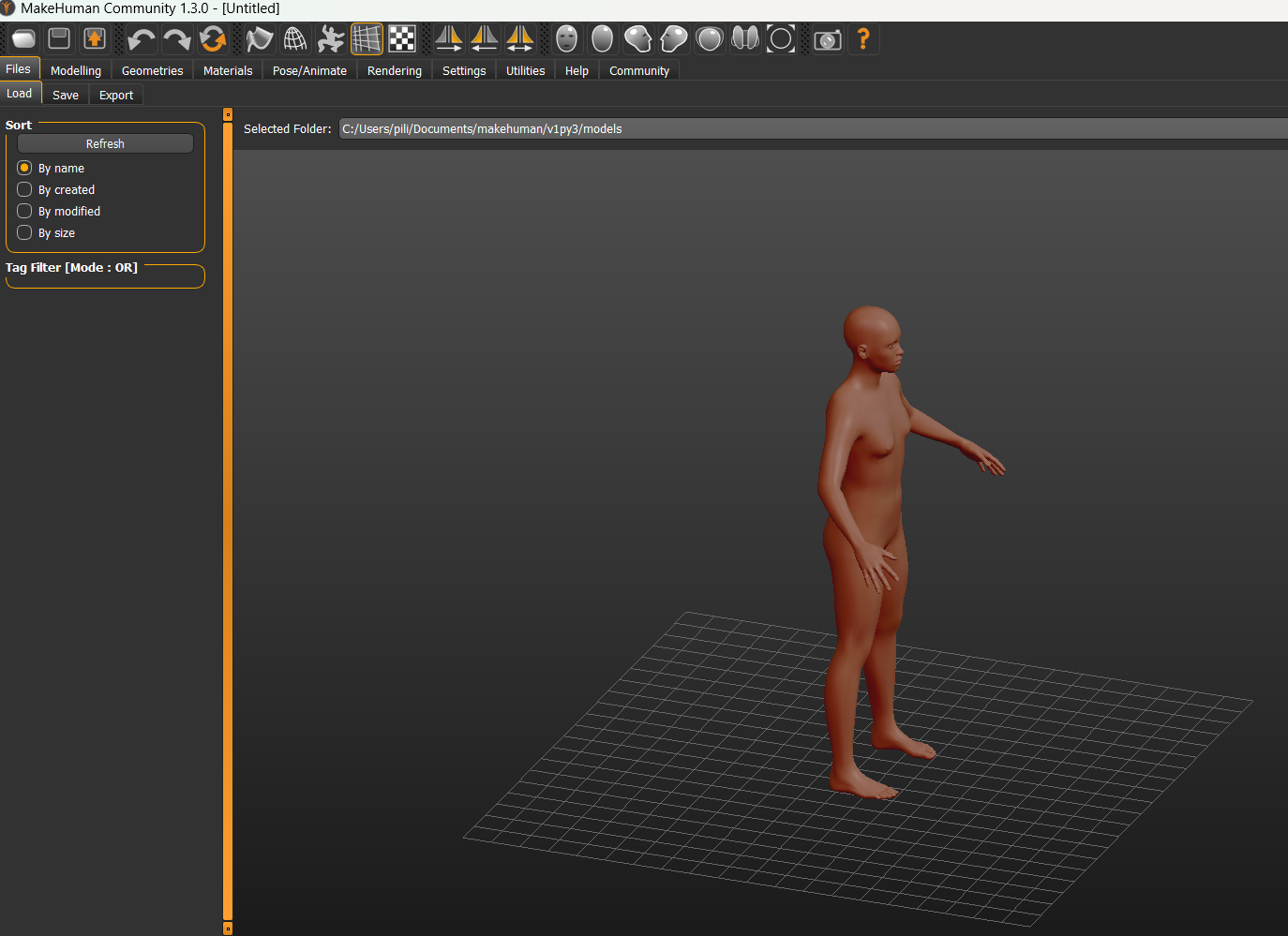
Task: Click the scrollbar top arrow button
Action: tap(228, 114)
